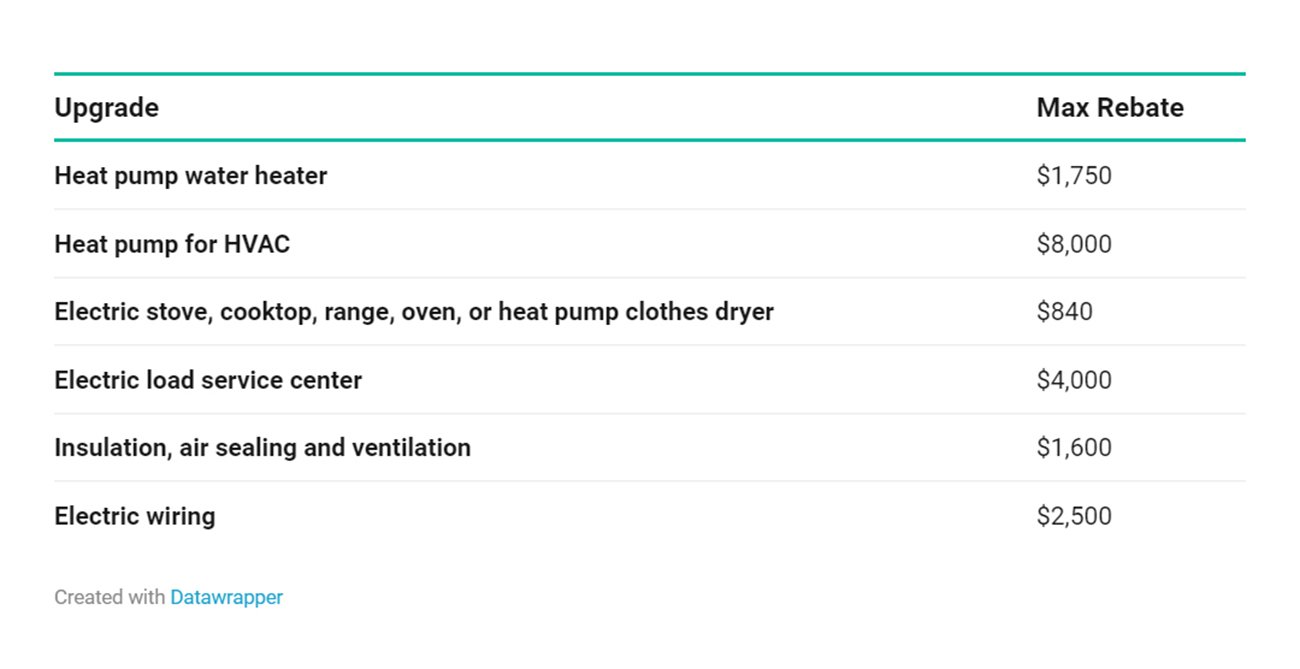
Task: Select the Heat pump for HVAC label
Action: [x=172, y=244]
